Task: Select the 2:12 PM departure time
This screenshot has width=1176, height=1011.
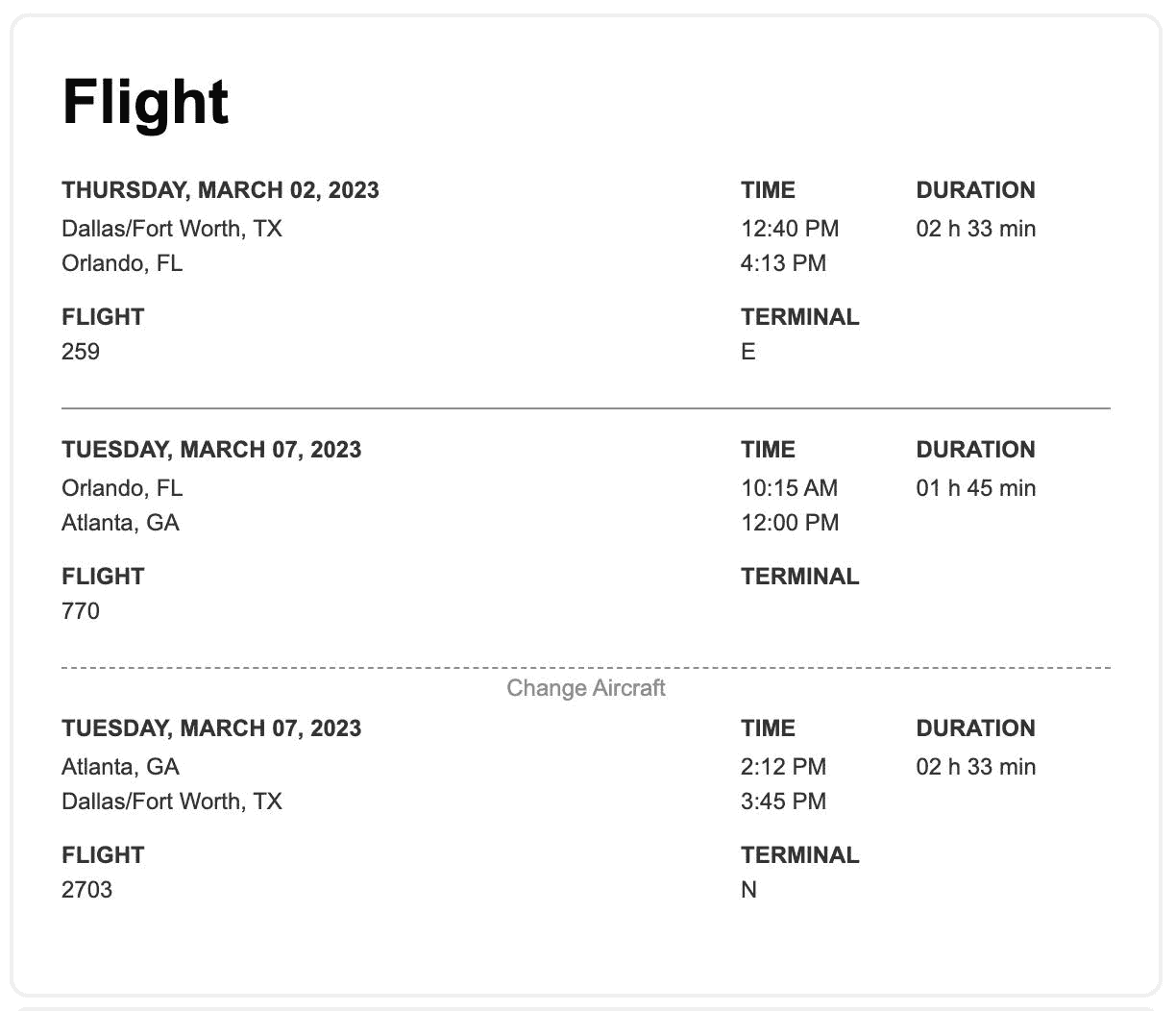Action: pos(783,767)
